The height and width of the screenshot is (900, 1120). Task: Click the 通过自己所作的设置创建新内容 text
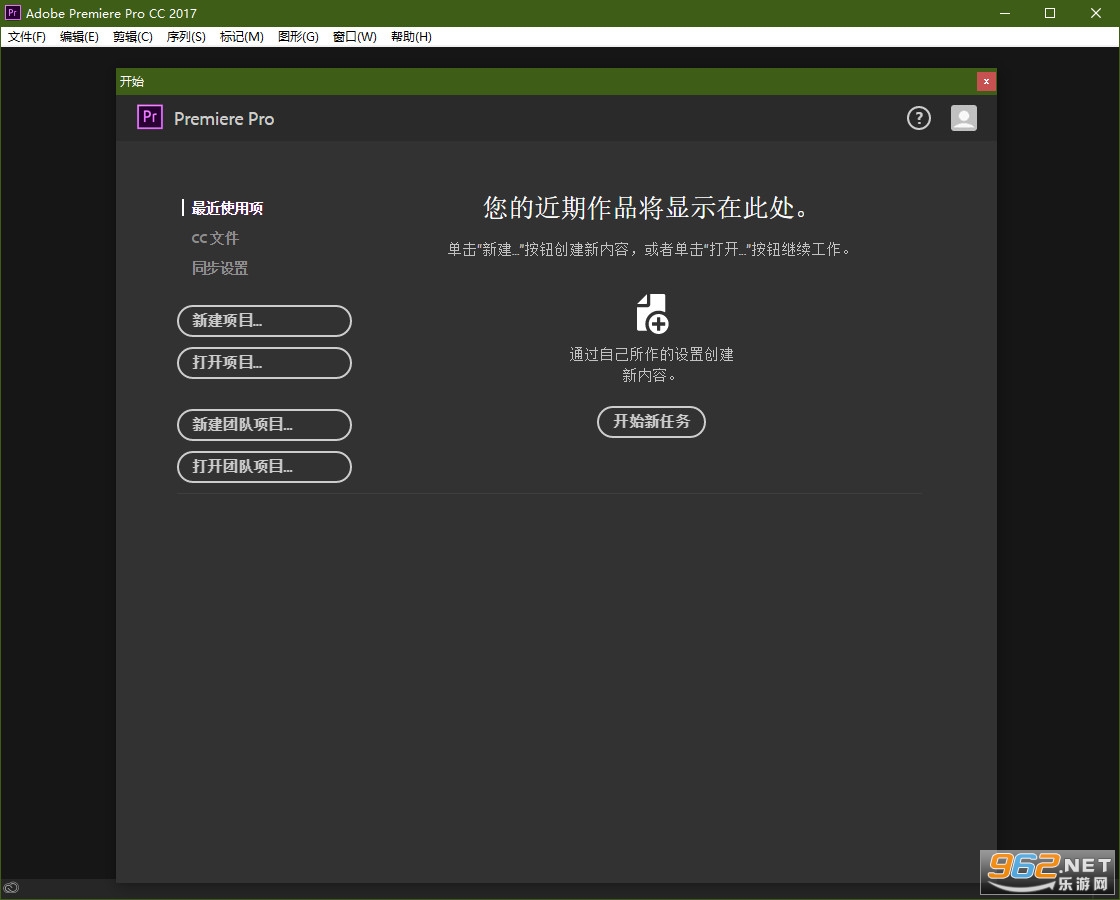click(651, 364)
